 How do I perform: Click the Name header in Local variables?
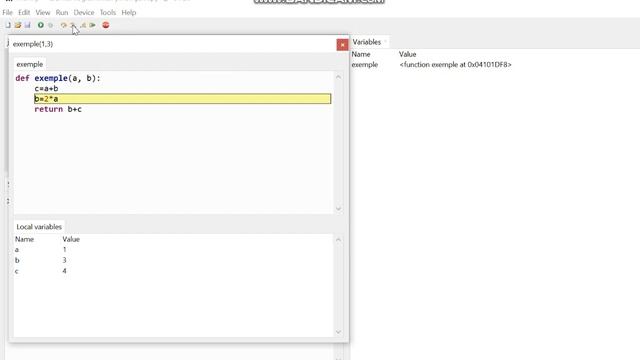tap(24, 239)
